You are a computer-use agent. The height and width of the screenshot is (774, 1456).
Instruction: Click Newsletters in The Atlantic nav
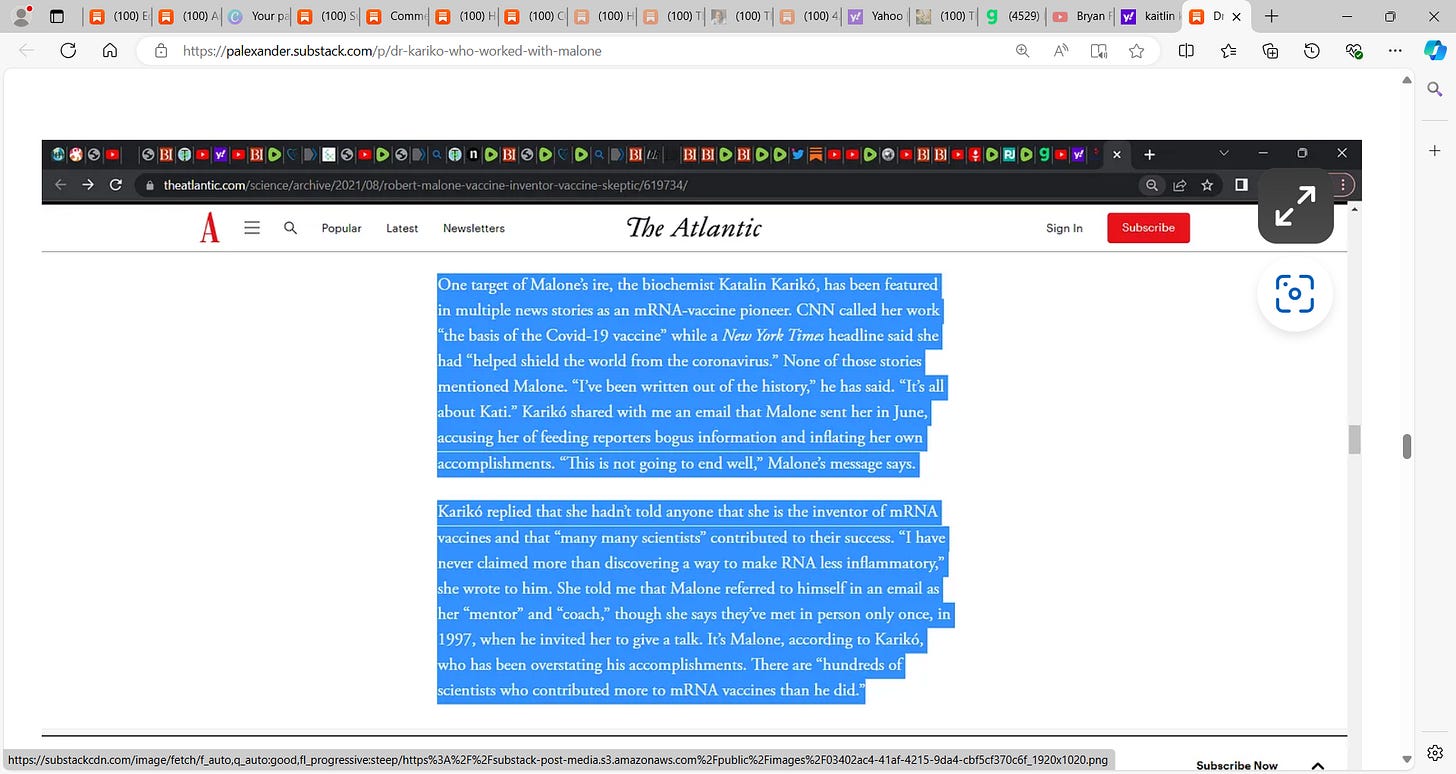coord(474,228)
